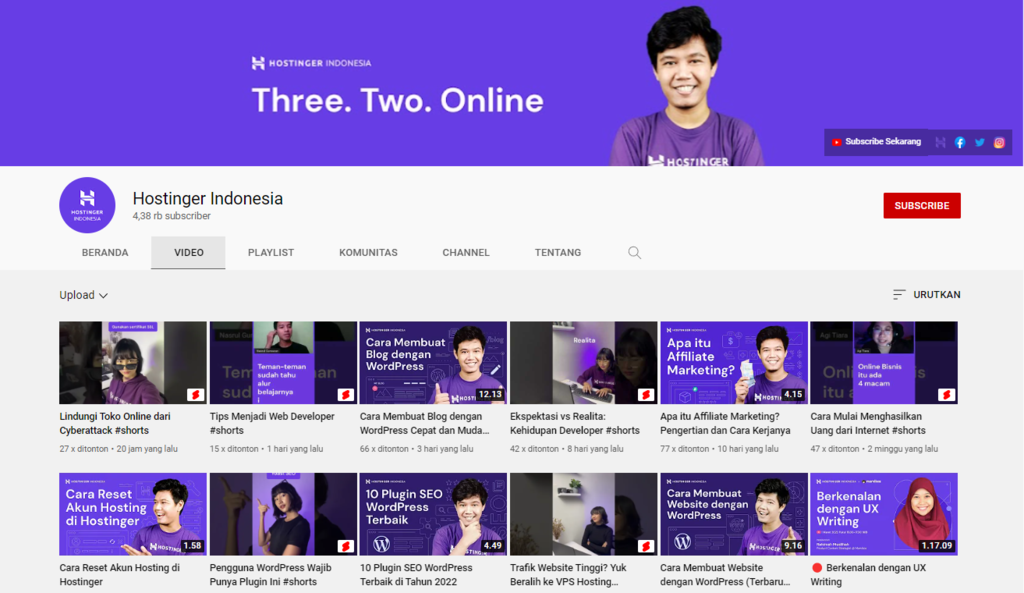This screenshot has width=1024, height=593.
Task: Click the Subscribe Sekarang banner button
Action: pos(877,142)
